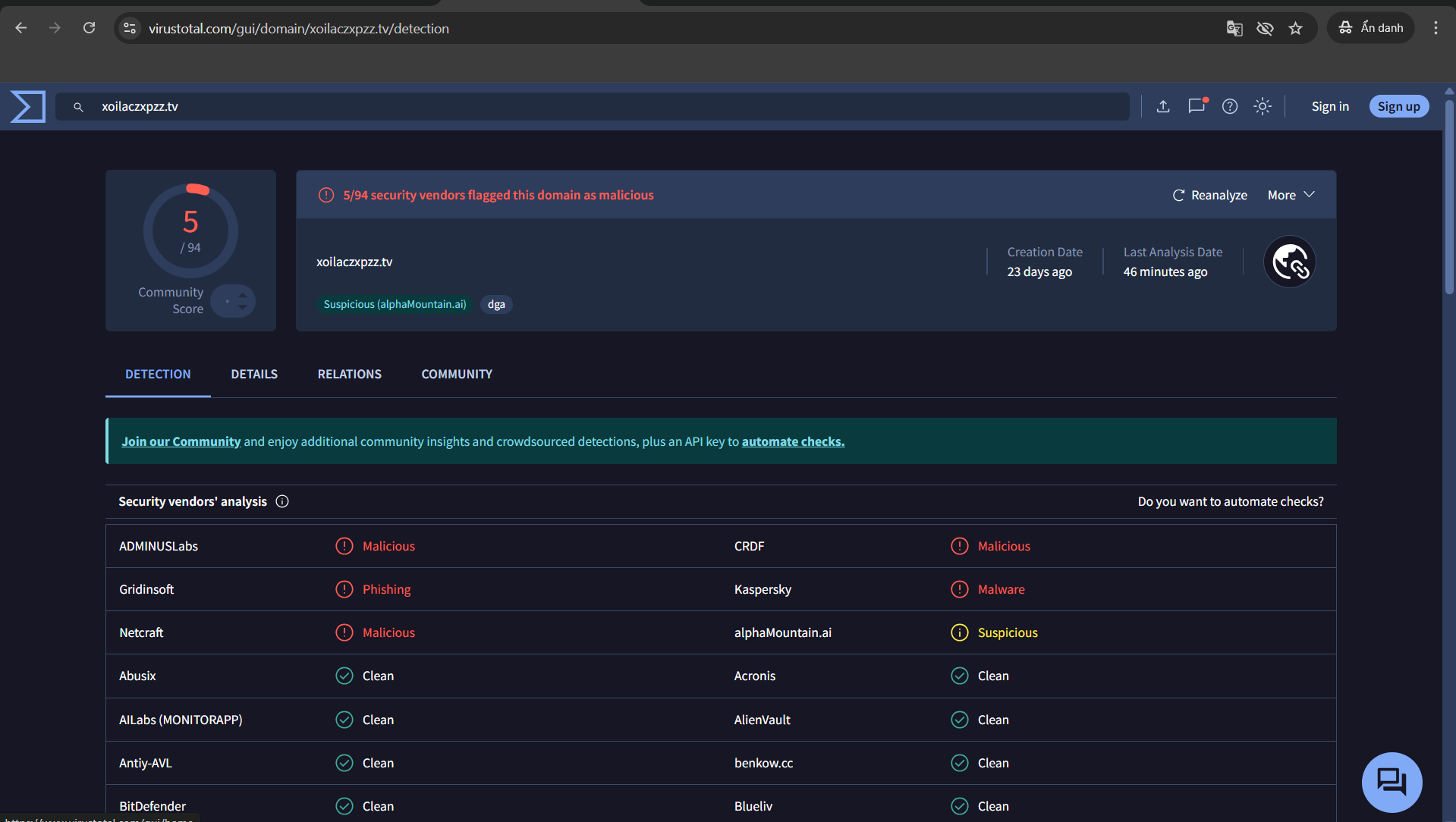The width and height of the screenshot is (1456, 822).
Task: Open the notifications chat icon
Action: pos(1197,106)
